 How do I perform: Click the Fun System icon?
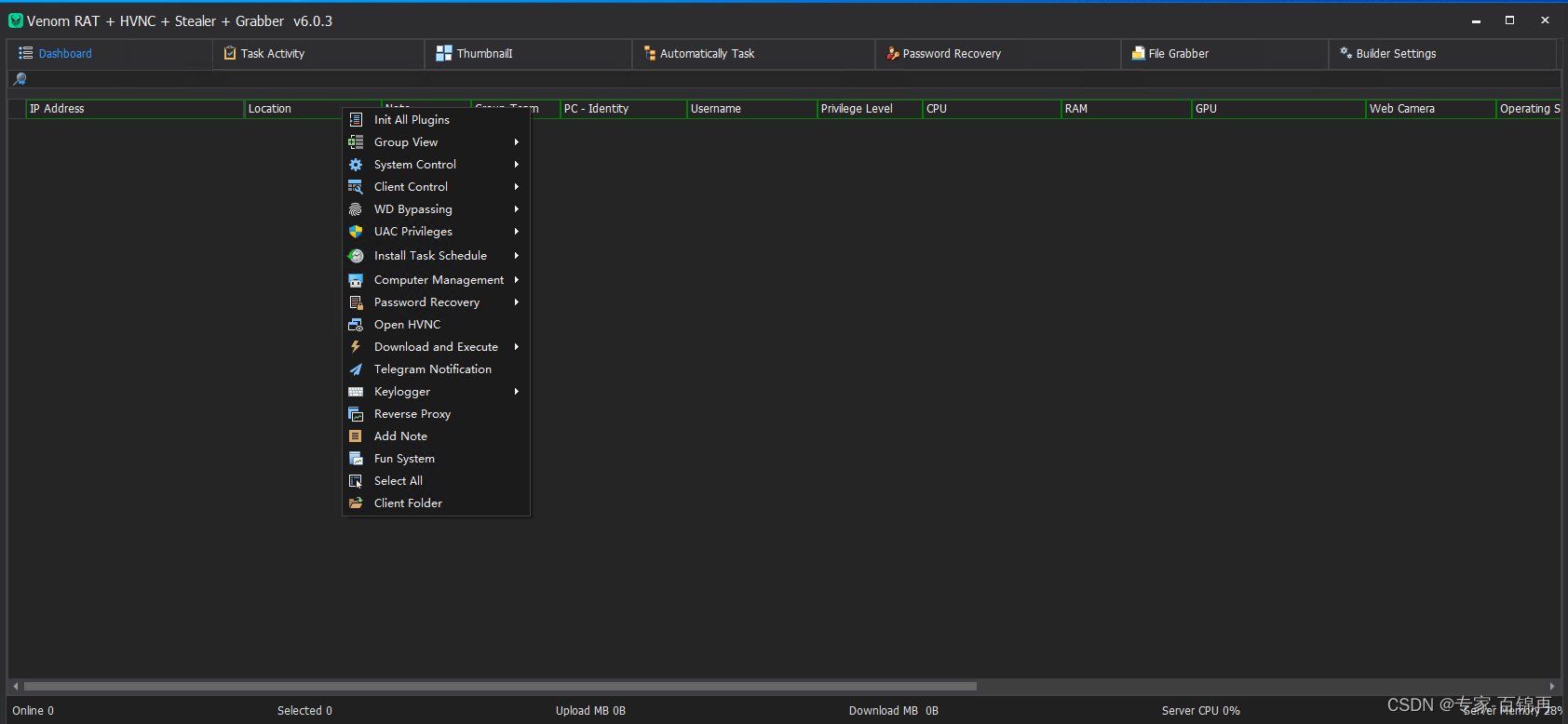356,459
